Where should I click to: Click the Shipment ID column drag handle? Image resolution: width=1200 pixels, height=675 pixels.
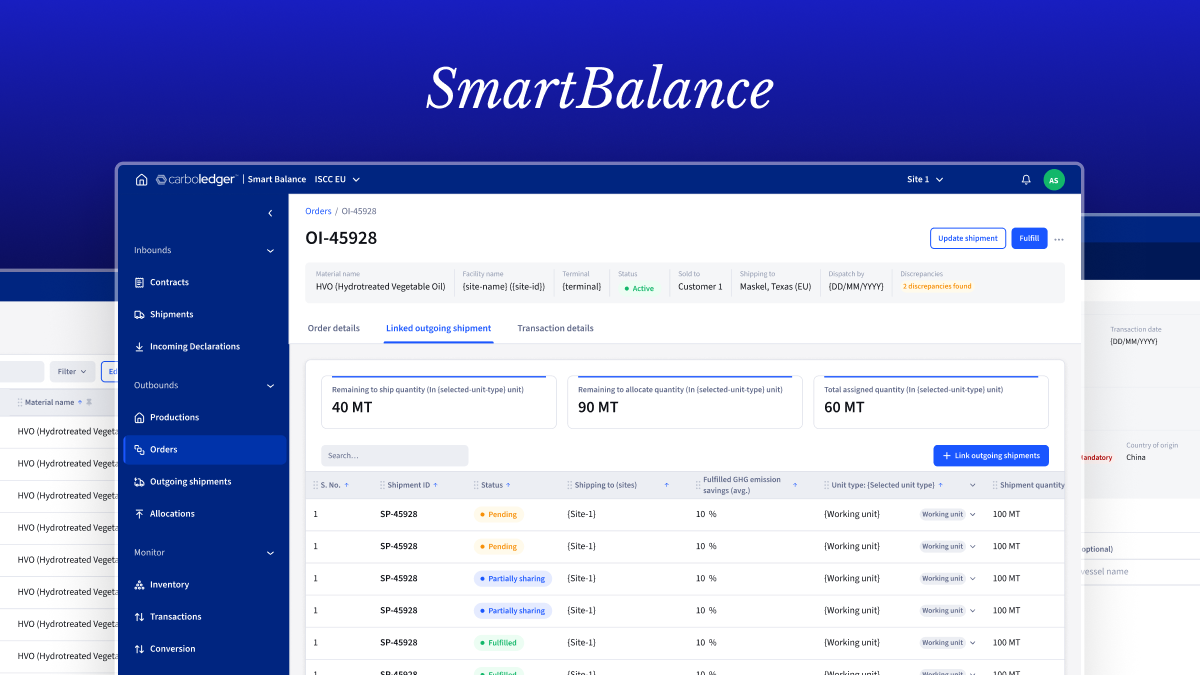(x=383, y=485)
